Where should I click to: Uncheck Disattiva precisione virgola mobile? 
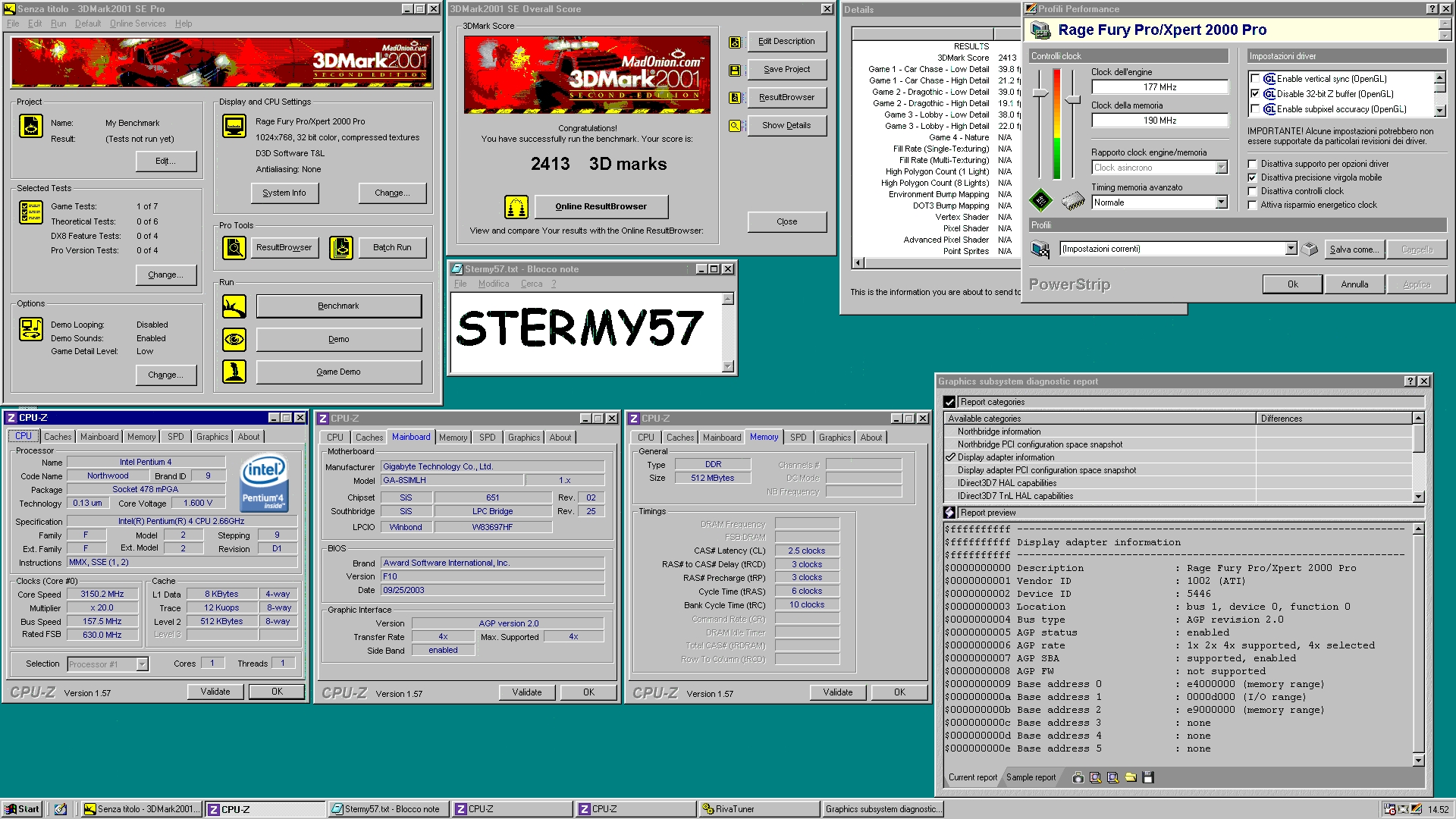1253,177
